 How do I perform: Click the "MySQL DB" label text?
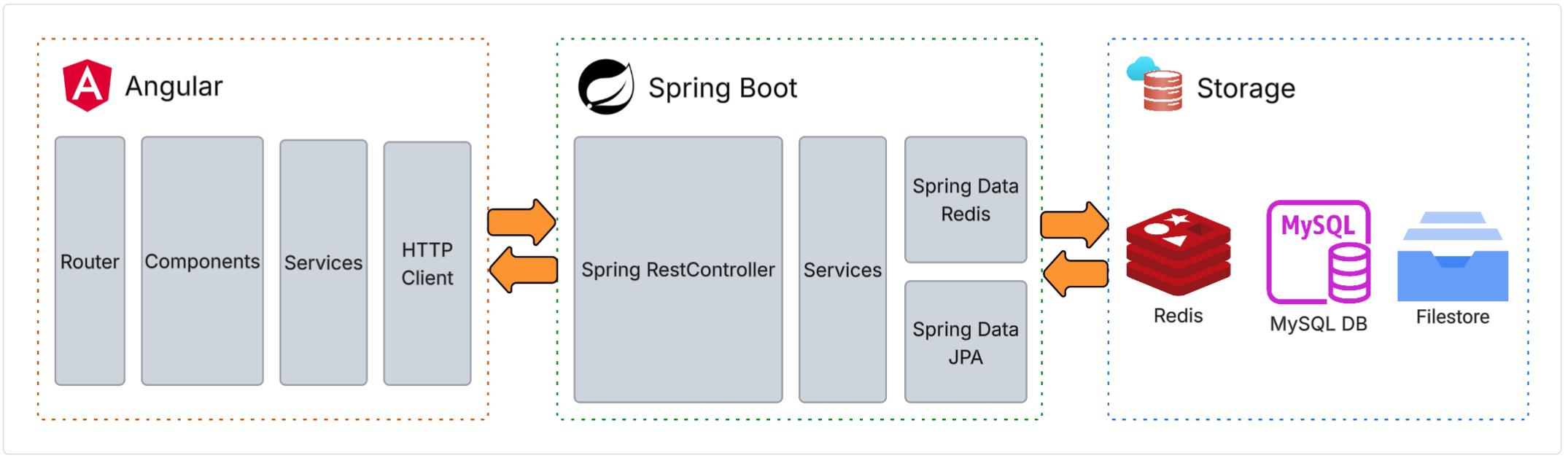coord(1318,324)
